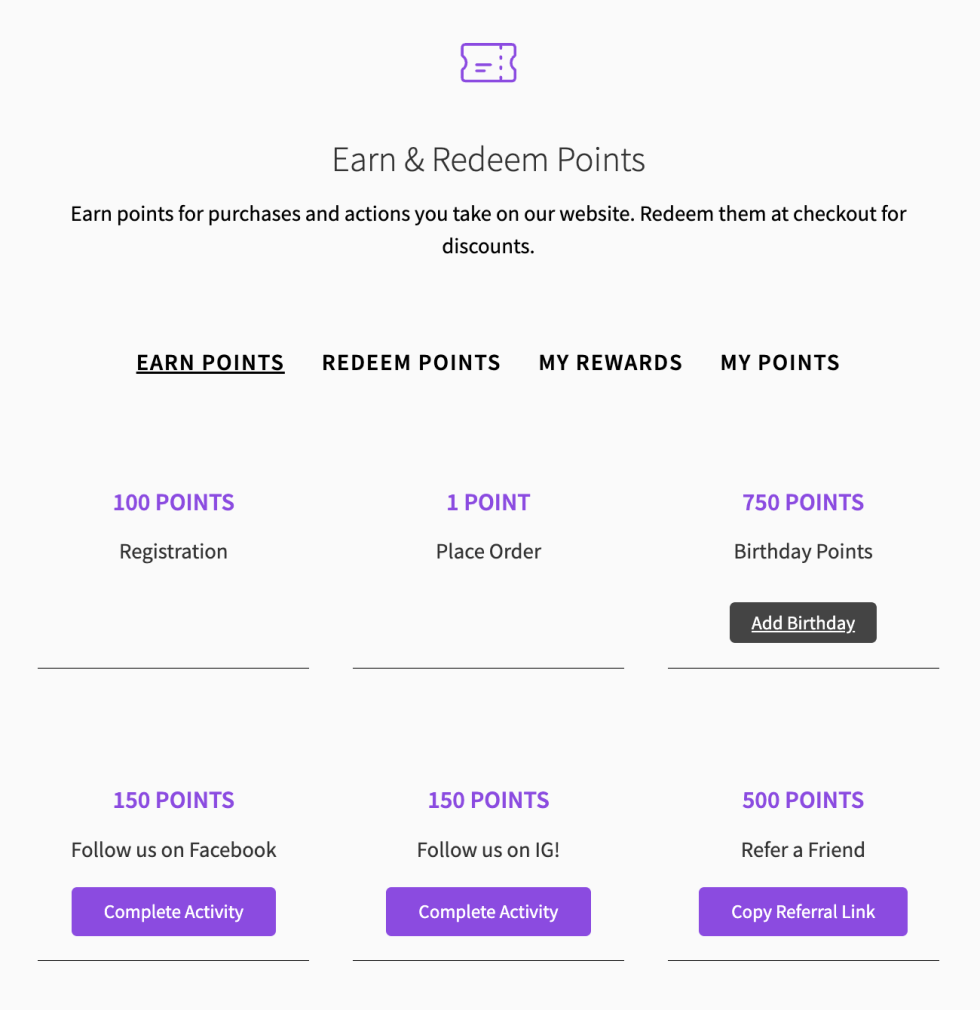Click the Place Order label
Image resolution: width=980 pixels, height=1010 pixels.
pyautogui.click(x=488, y=552)
